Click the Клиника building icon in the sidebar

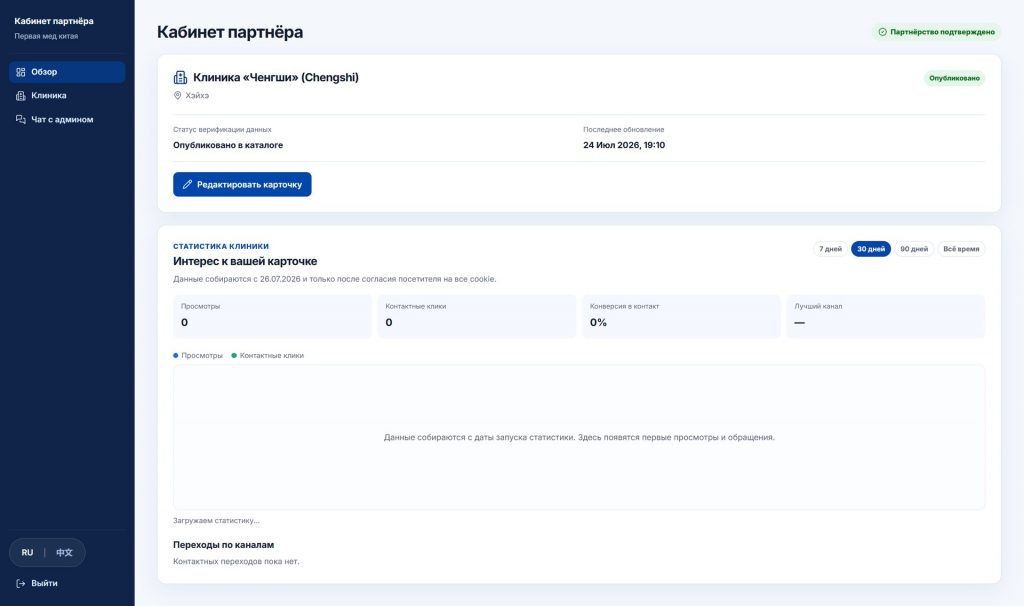(21, 95)
